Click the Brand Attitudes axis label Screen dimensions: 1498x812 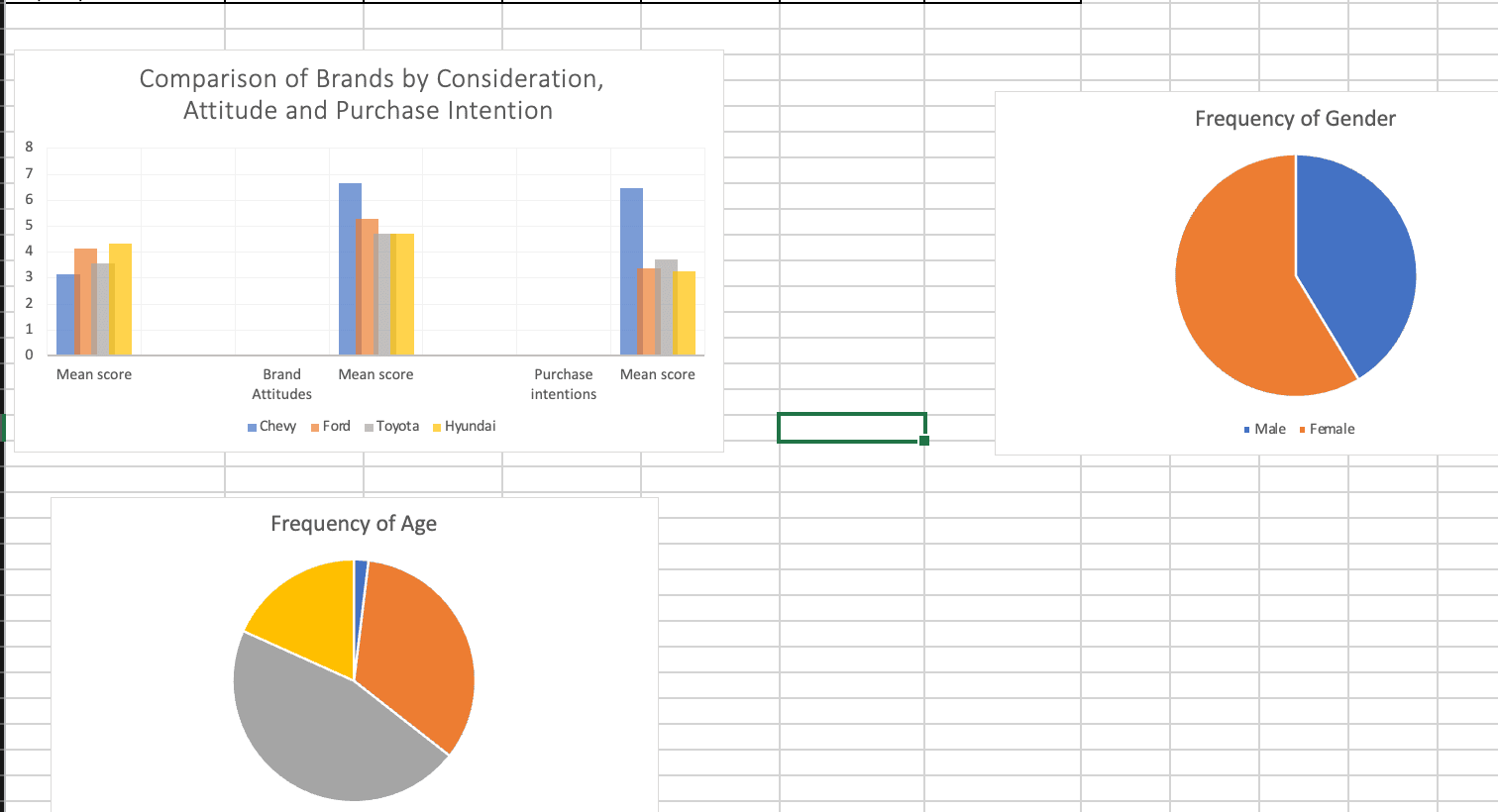[281, 384]
